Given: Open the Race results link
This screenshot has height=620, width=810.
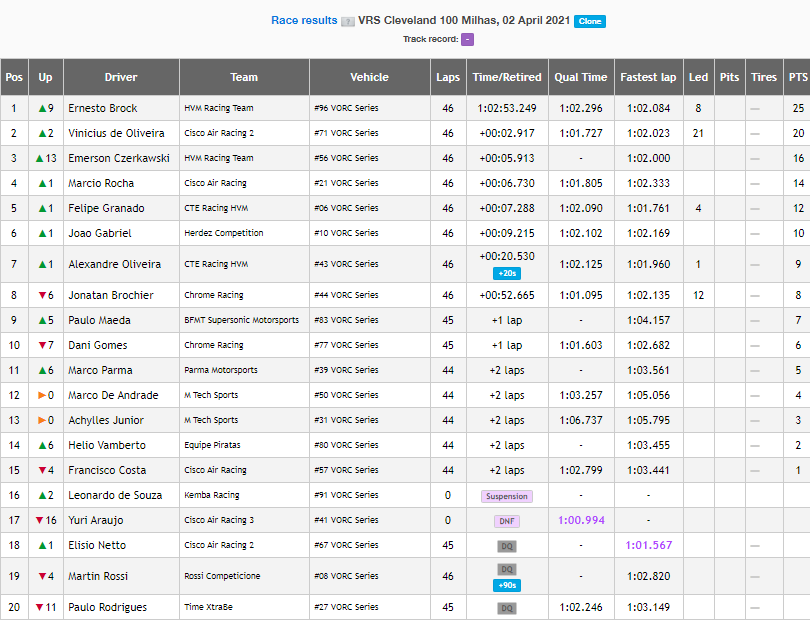Looking at the screenshot, I should click(304, 21).
